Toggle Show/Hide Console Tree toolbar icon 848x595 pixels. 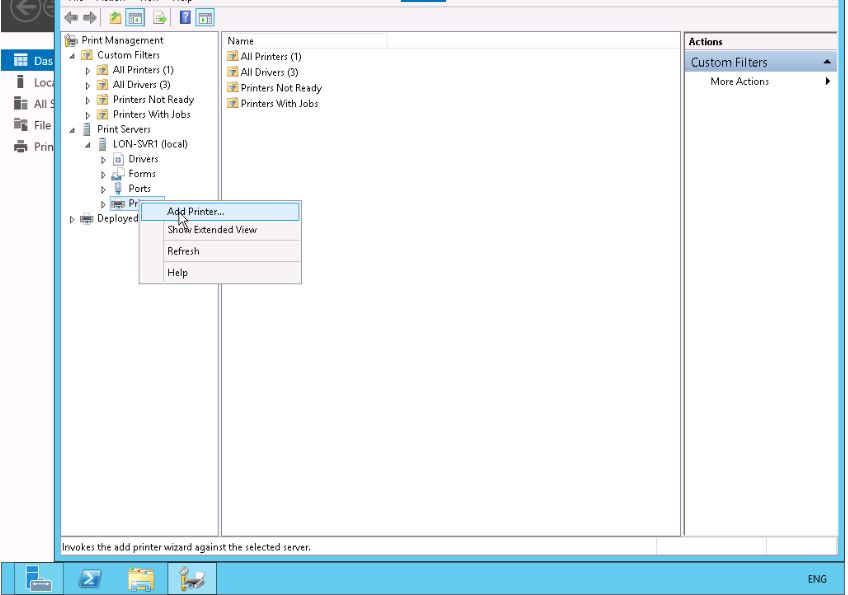coord(135,18)
